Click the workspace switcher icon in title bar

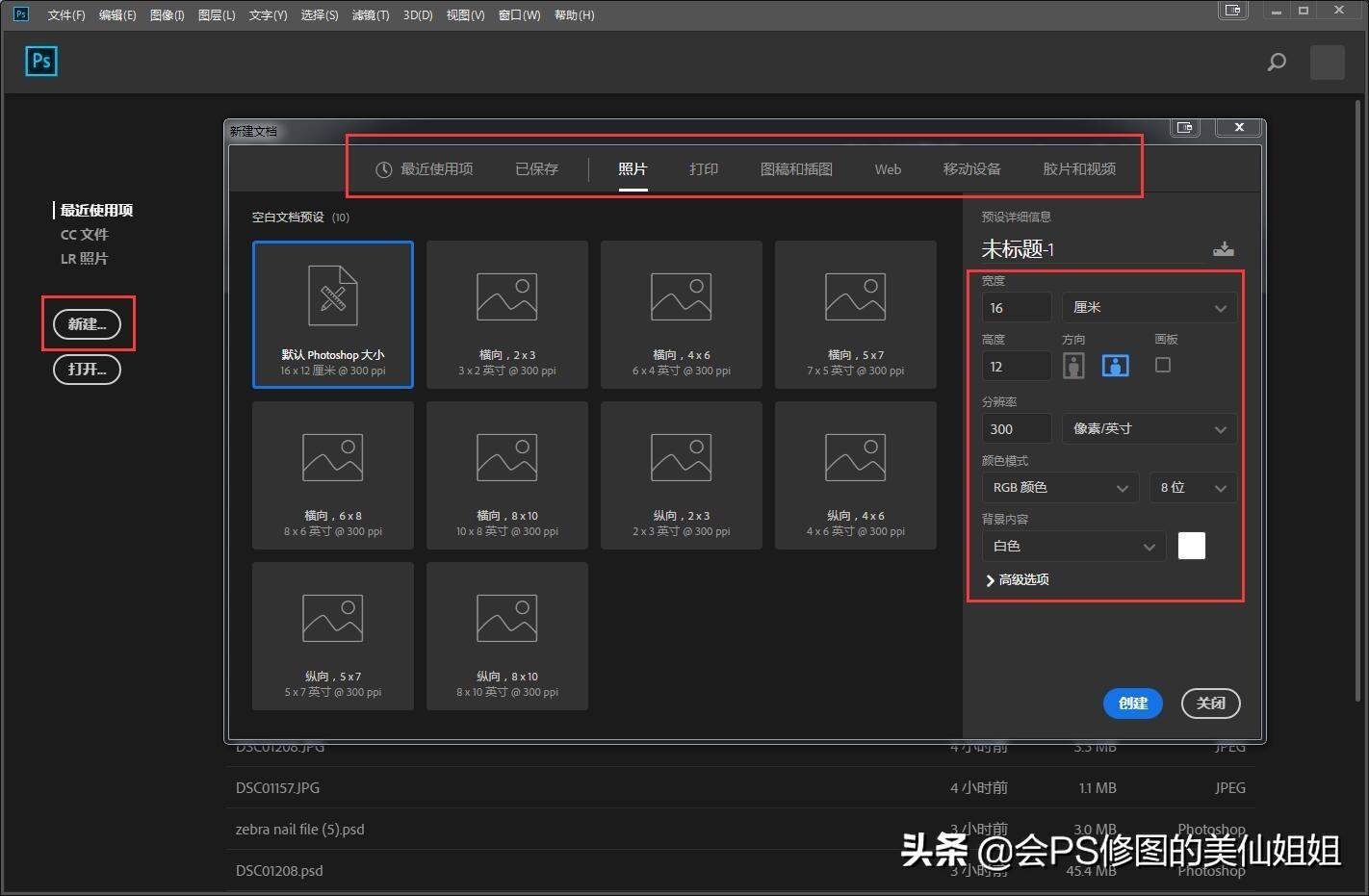click(x=1233, y=11)
